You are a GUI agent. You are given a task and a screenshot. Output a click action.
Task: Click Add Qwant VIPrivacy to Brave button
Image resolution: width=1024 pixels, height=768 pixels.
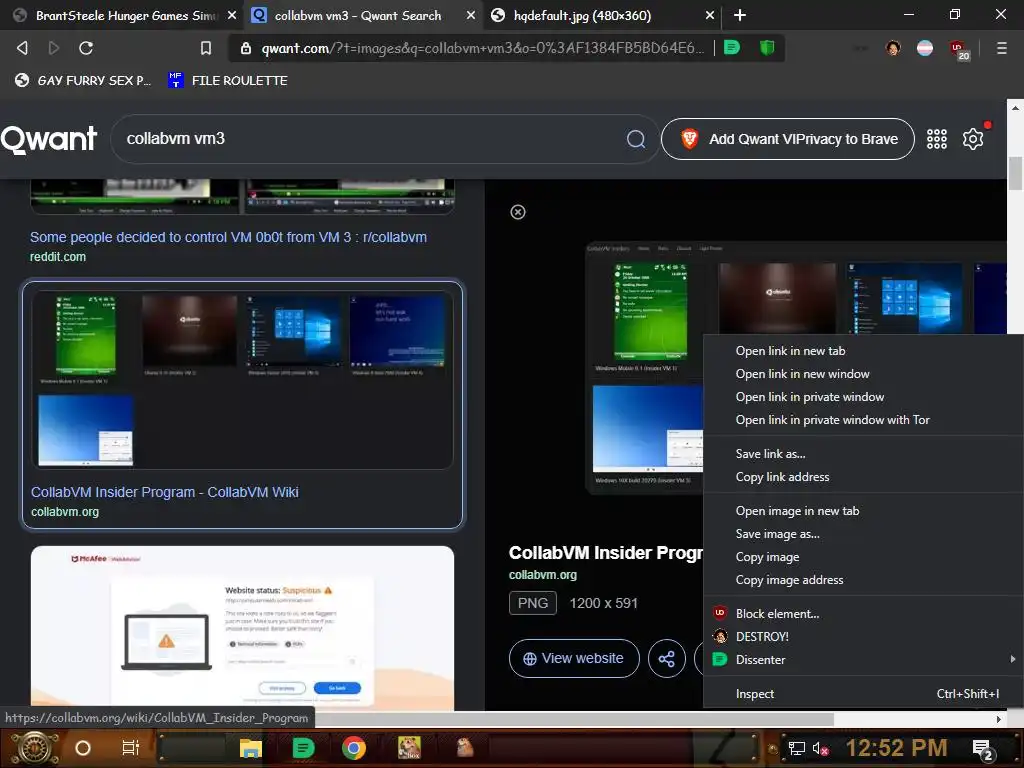point(788,139)
